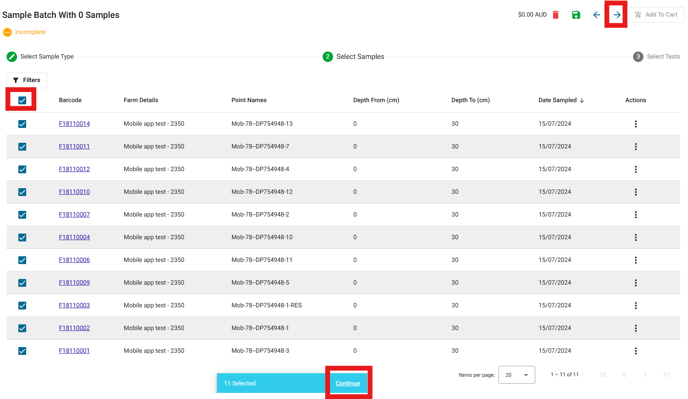
Task: Click the Incomplete status label
Action: click(x=30, y=32)
